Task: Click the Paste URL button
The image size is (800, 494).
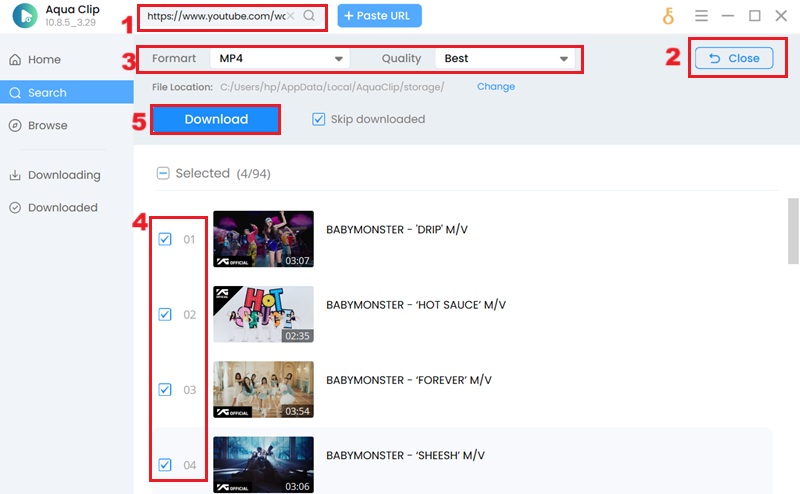Action: coord(380,16)
